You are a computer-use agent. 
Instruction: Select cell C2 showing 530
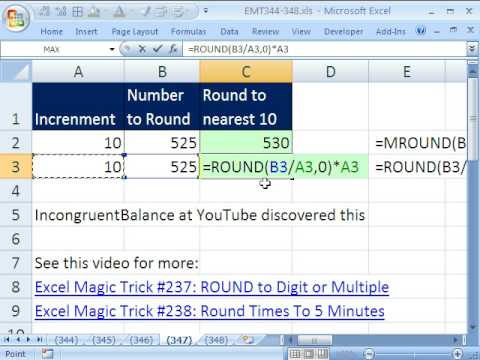click(246, 143)
